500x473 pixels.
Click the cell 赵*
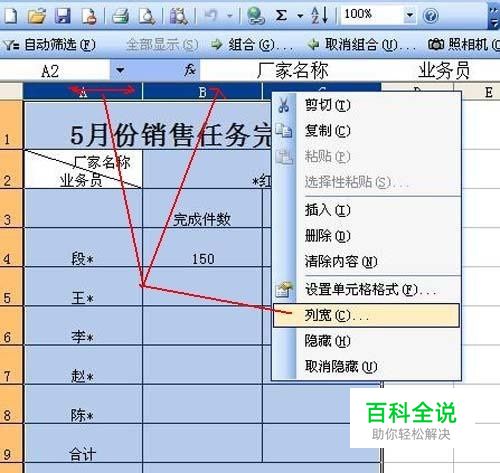pos(83,365)
